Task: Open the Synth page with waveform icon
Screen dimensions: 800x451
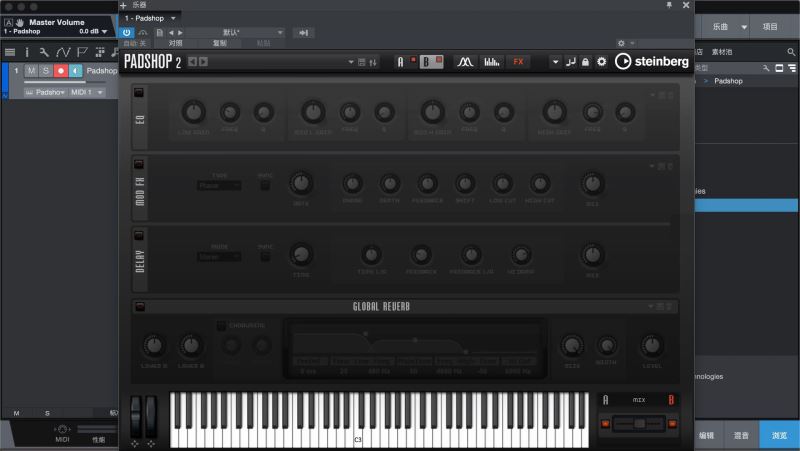Action: pyautogui.click(x=464, y=62)
